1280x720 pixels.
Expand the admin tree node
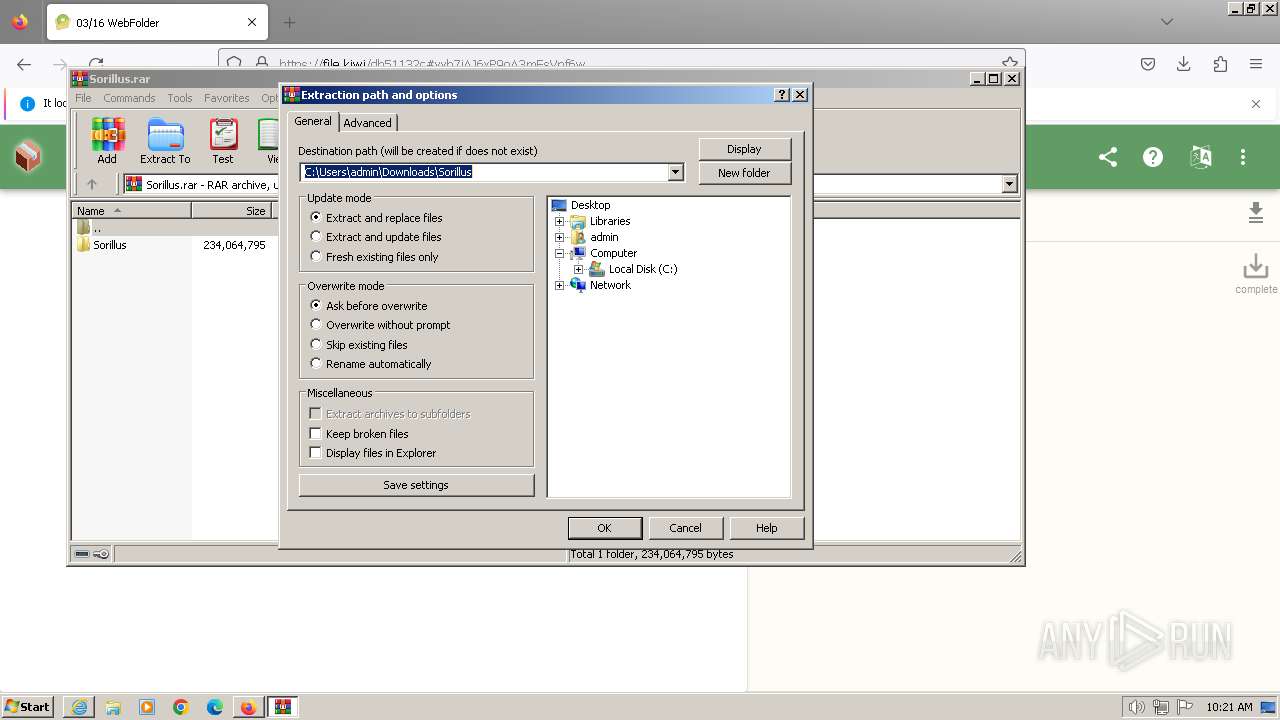coord(560,237)
